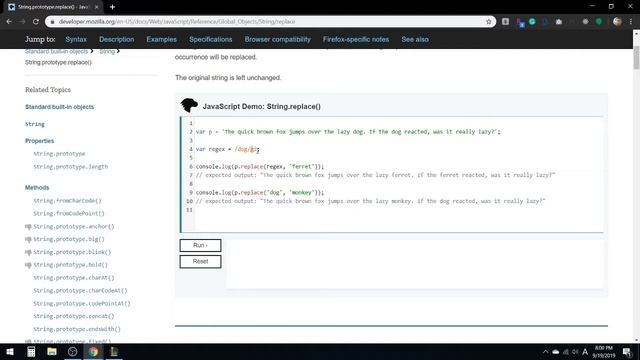
Task: Click the page vertical scrollbar thumb
Action: pyautogui.click(x=636, y=57)
